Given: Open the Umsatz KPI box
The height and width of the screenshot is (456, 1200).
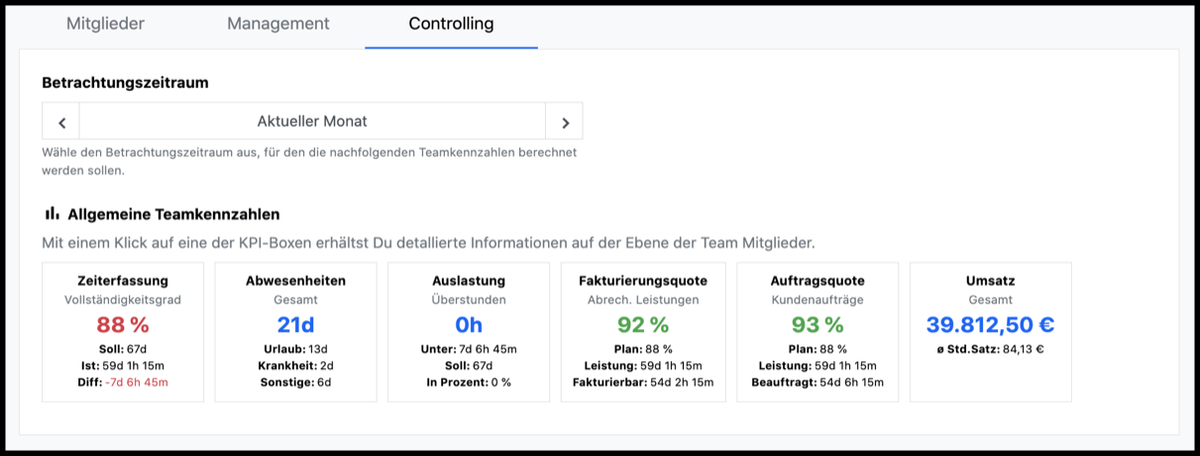Looking at the screenshot, I should (x=990, y=332).
